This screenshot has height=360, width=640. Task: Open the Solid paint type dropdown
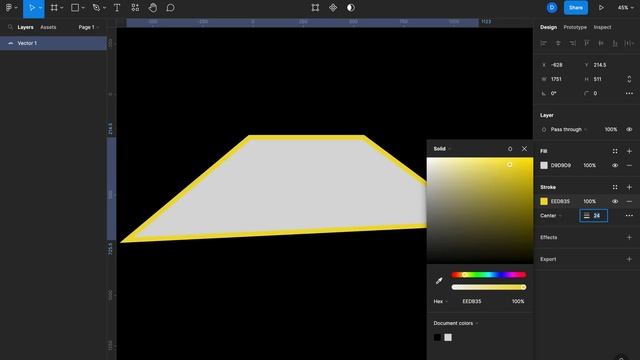click(442, 149)
